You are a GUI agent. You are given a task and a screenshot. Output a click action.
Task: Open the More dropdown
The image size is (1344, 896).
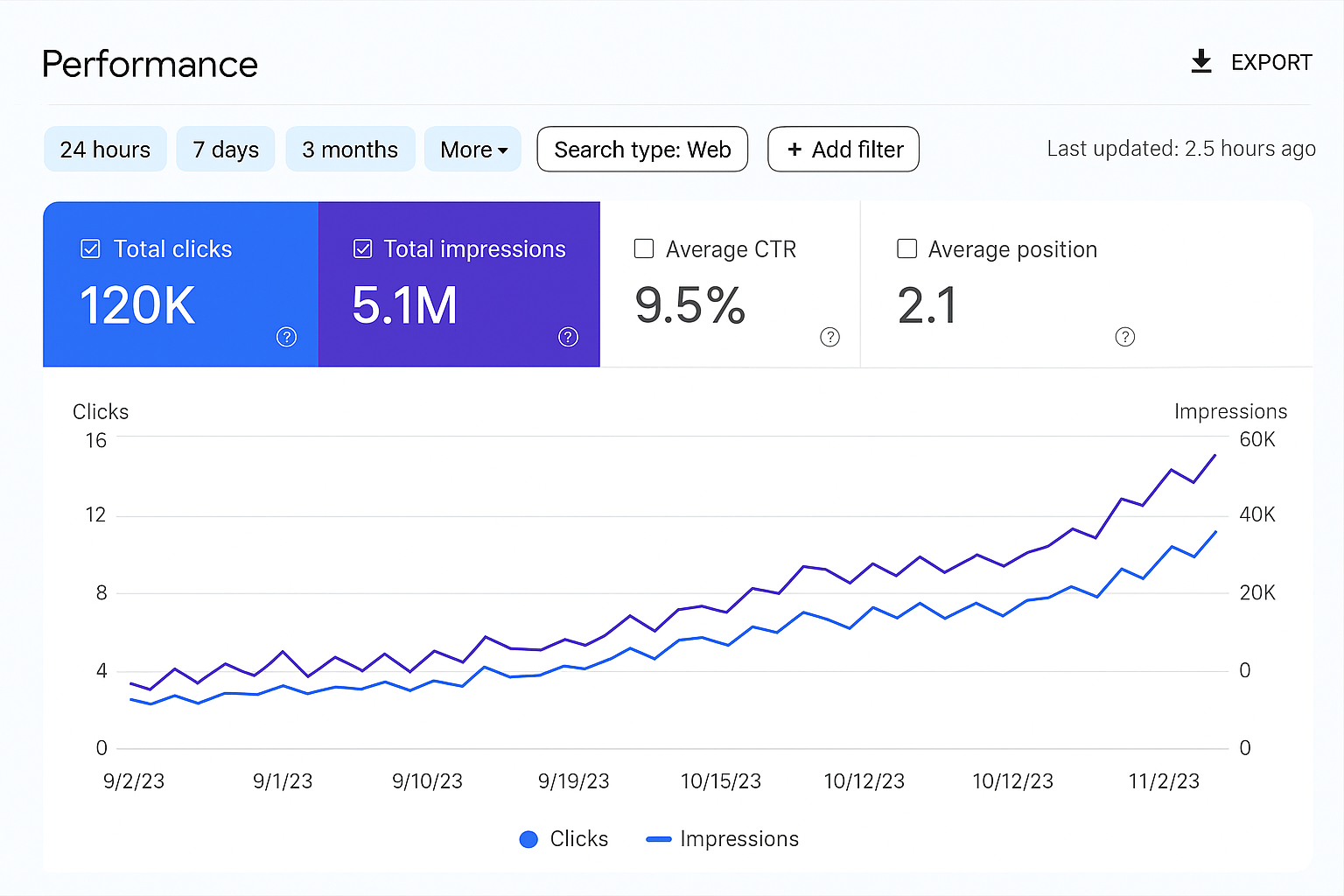click(472, 149)
